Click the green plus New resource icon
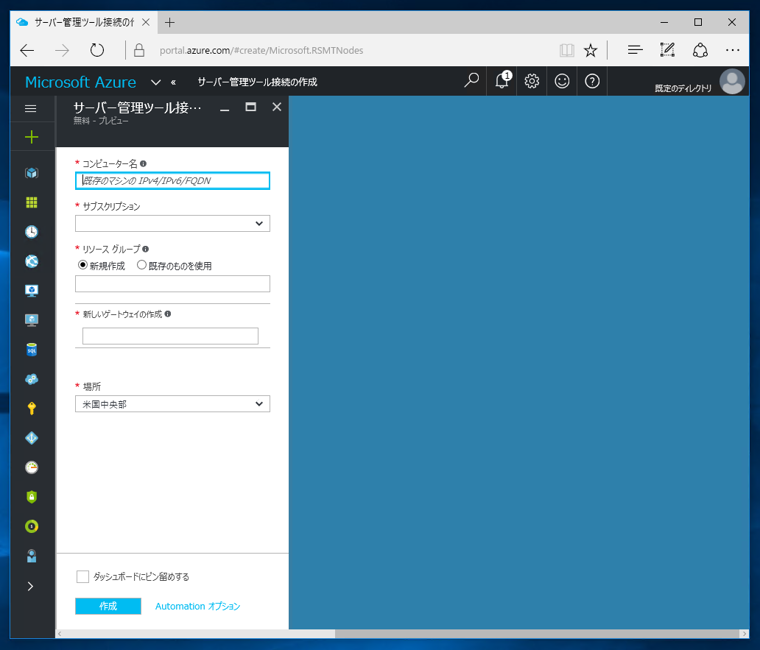The height and width of the screenshot is (650, 760). pos(32,137)
